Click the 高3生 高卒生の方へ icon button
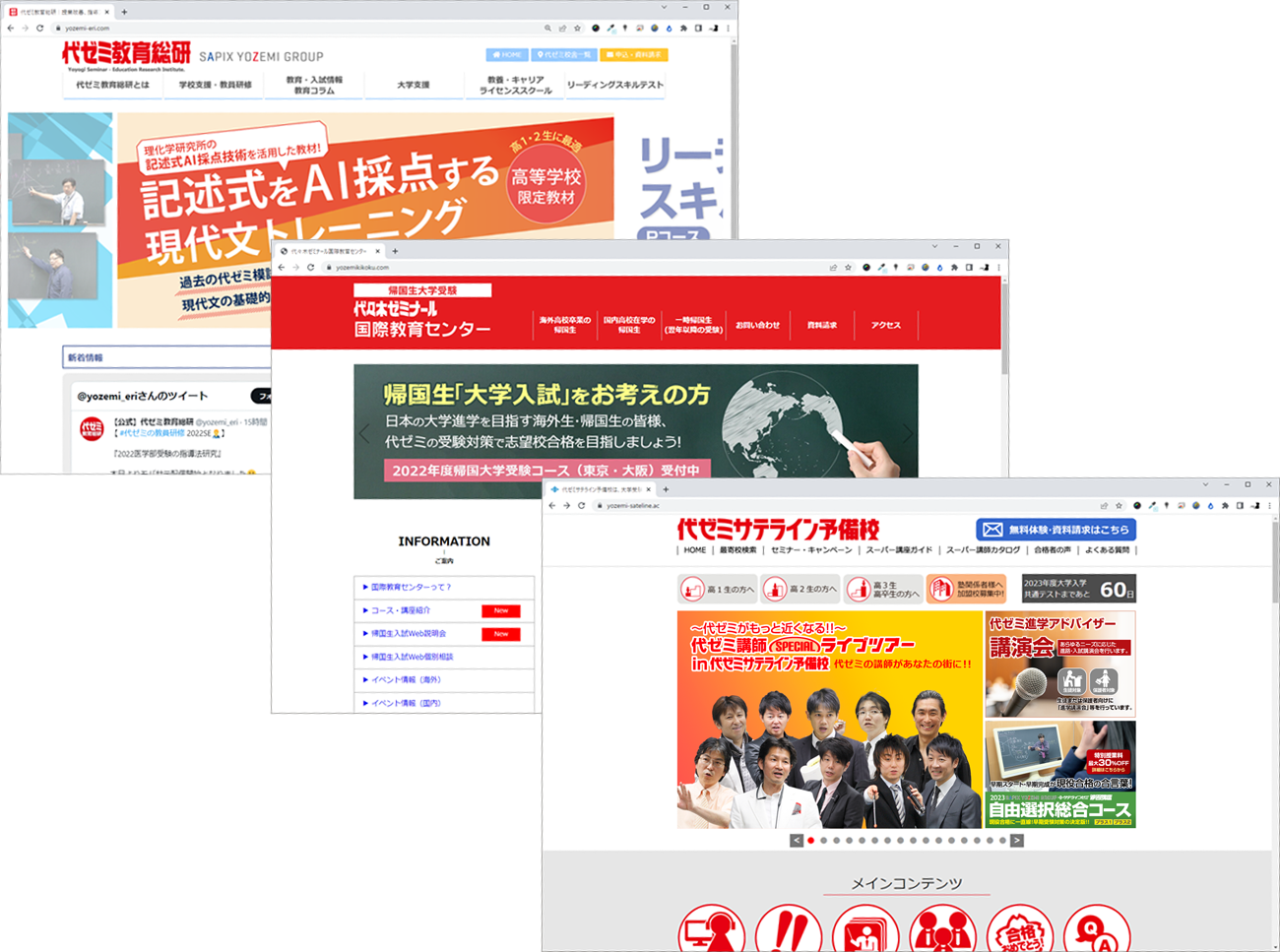Viewport: 1280px width, 952px height. point(883,589)
